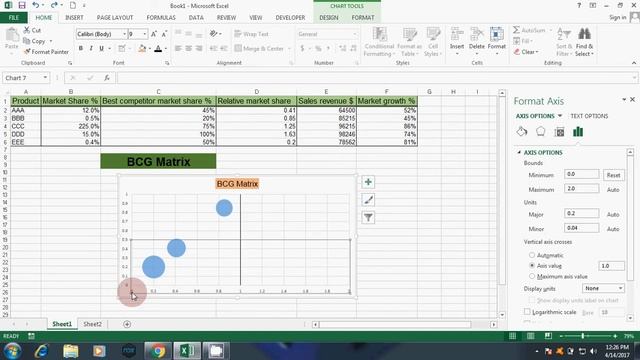This screenshot has height=360, width=640.
Task: Open the Format Axis pane options arrow
Action: click(x=624, y=100)
